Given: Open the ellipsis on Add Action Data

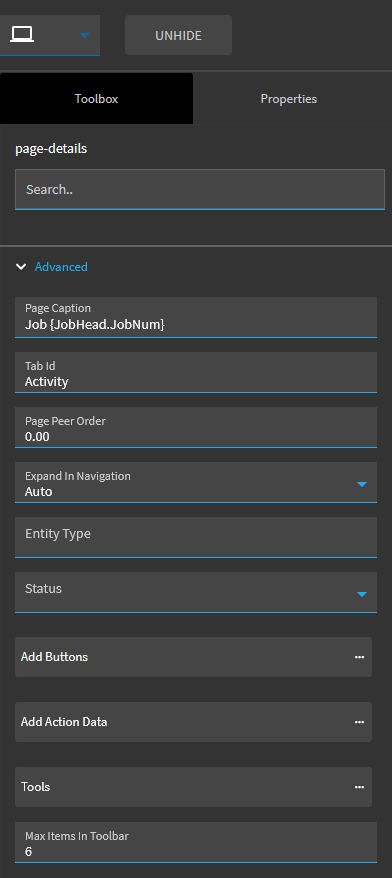Looking at the screenshot, I should (x=360, y=722).
